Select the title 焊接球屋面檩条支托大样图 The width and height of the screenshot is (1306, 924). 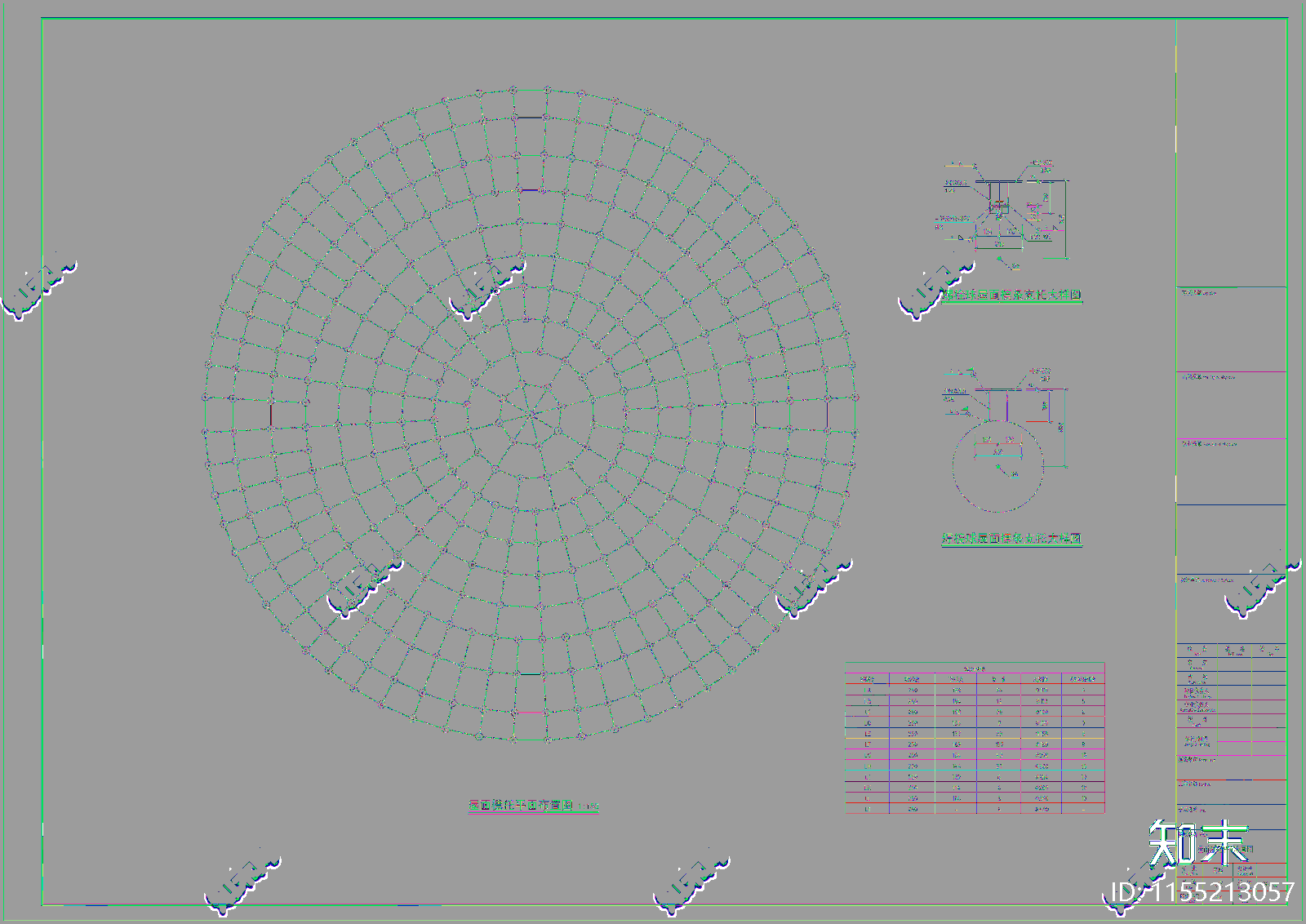pos(1011,538)
